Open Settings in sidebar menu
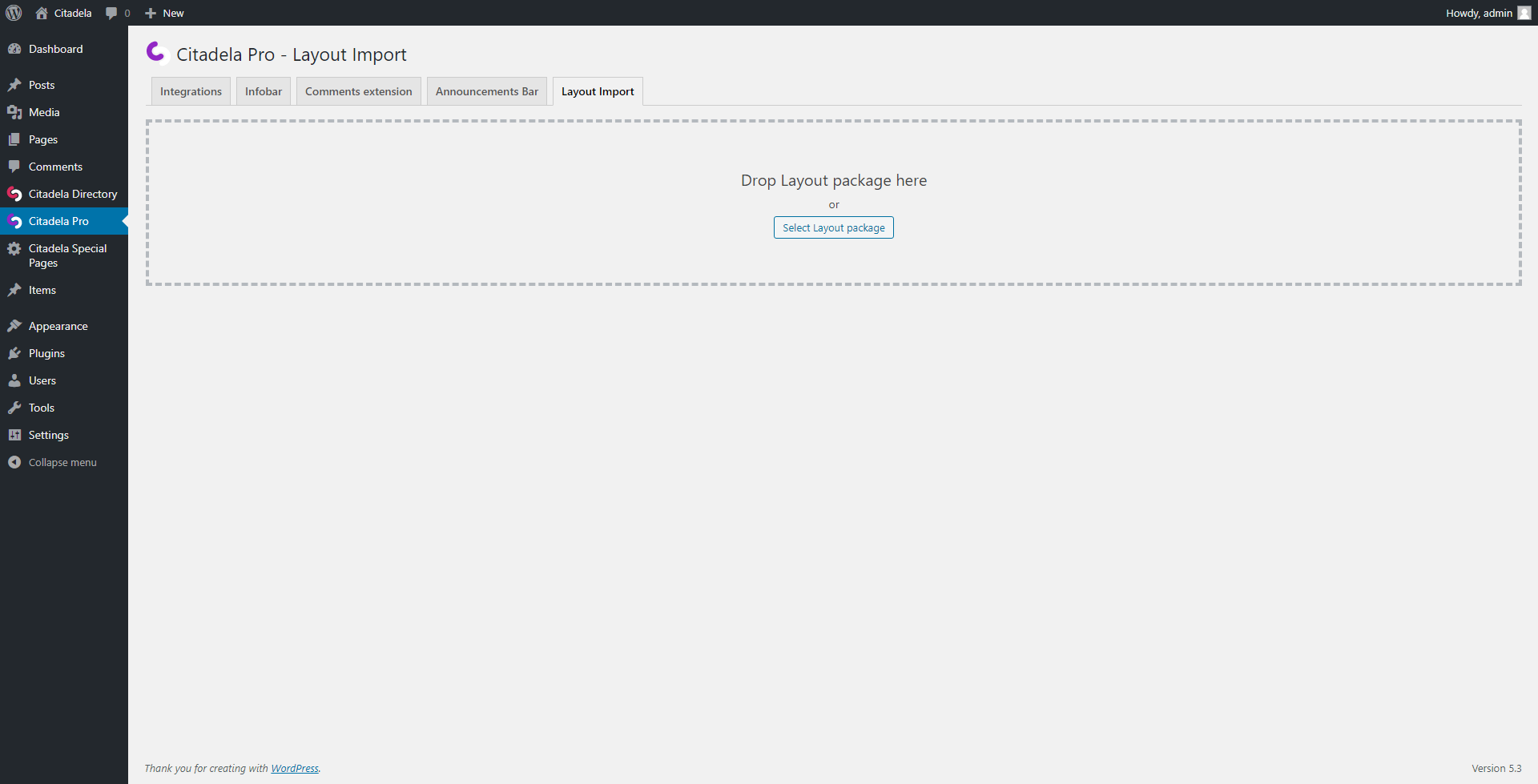 tap(64, 435)
